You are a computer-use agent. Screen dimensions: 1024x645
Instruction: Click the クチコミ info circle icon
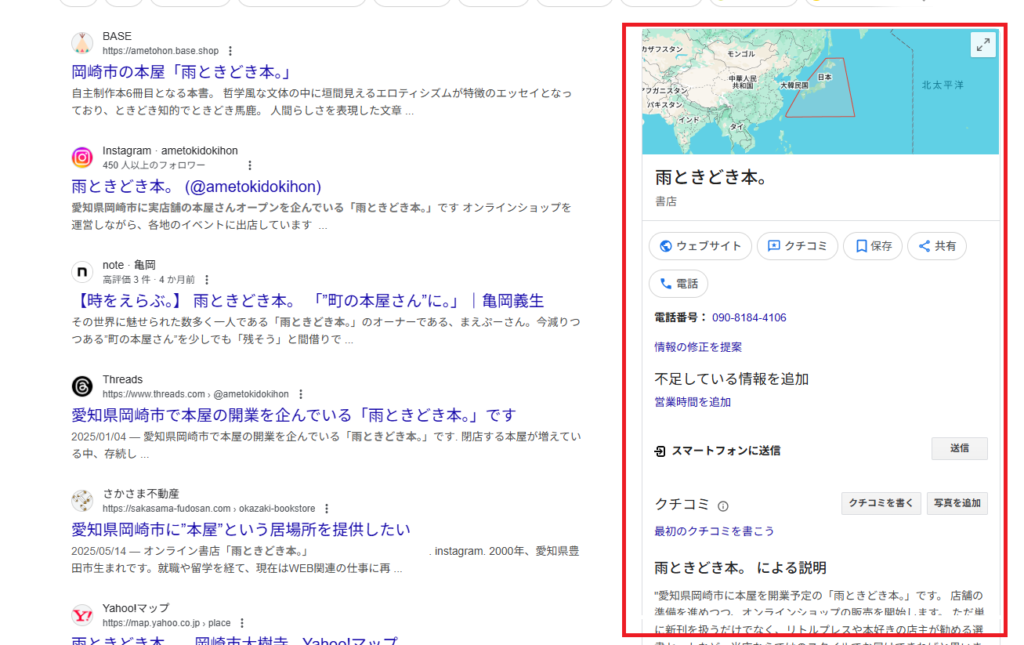click(x=723, y=506)
